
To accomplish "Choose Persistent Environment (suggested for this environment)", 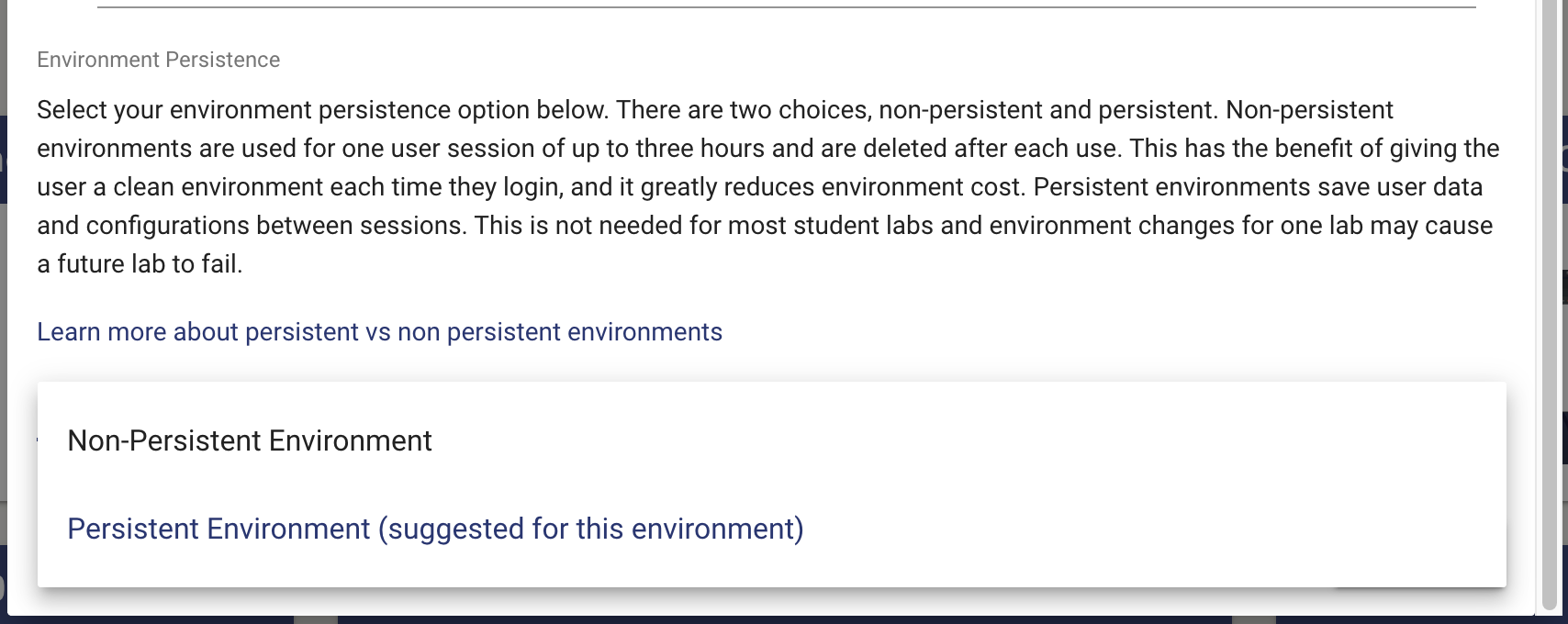I will [433, 529].
